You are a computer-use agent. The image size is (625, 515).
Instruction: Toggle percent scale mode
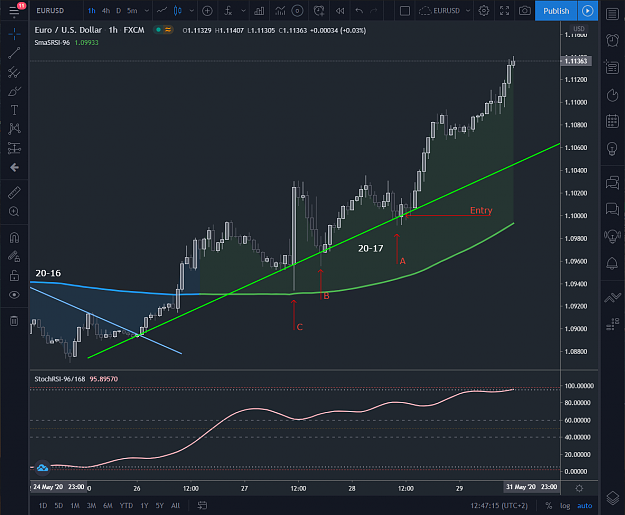pos(549,505)
